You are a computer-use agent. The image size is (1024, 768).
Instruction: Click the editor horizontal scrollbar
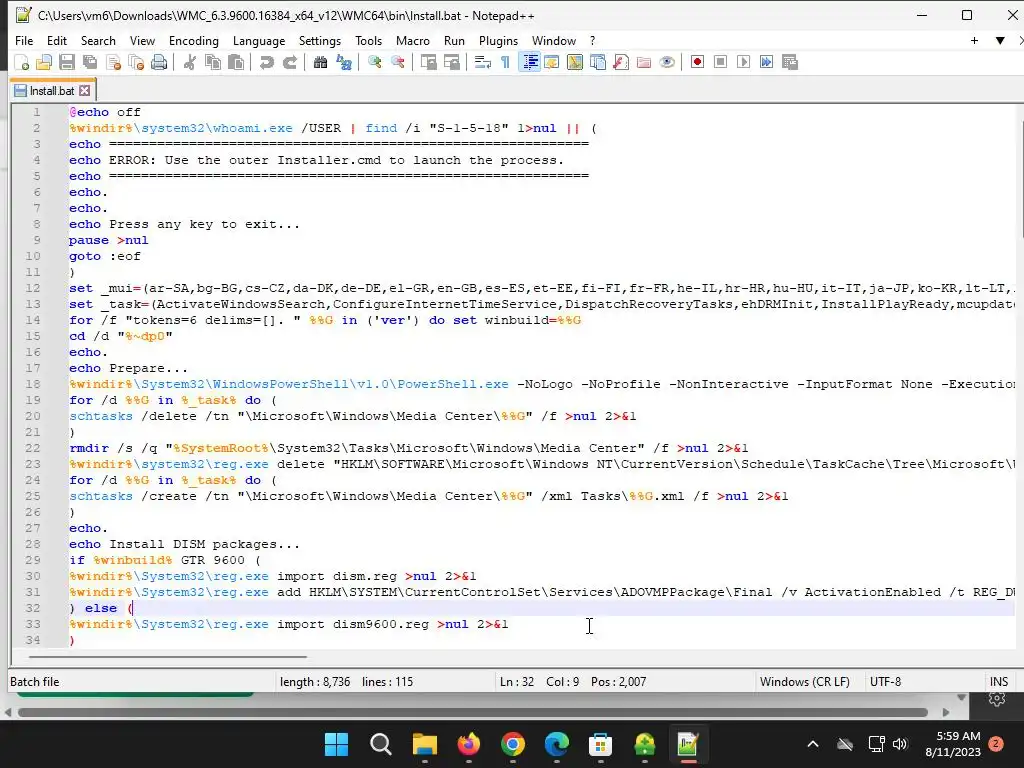tap(168, 656)
